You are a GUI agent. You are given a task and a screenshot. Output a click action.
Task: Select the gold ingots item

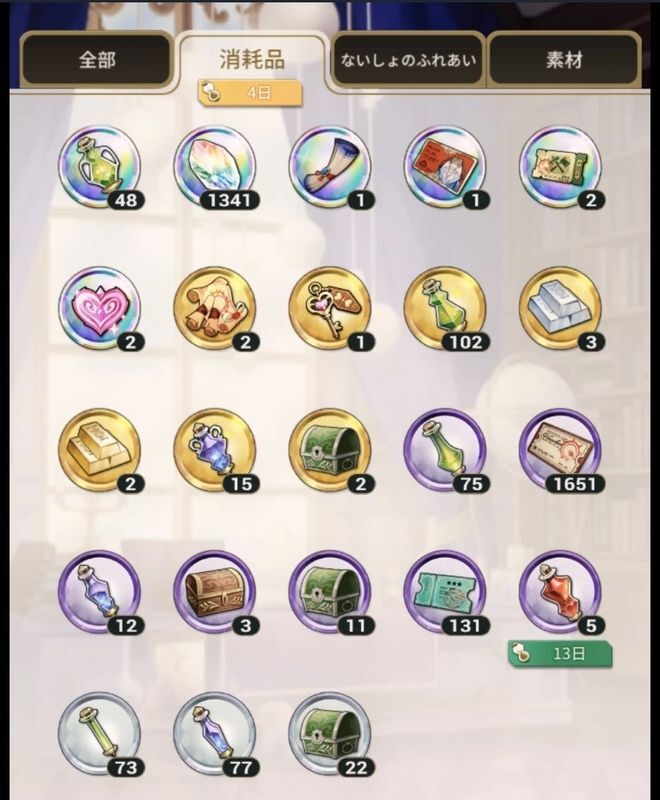(99, 450)
